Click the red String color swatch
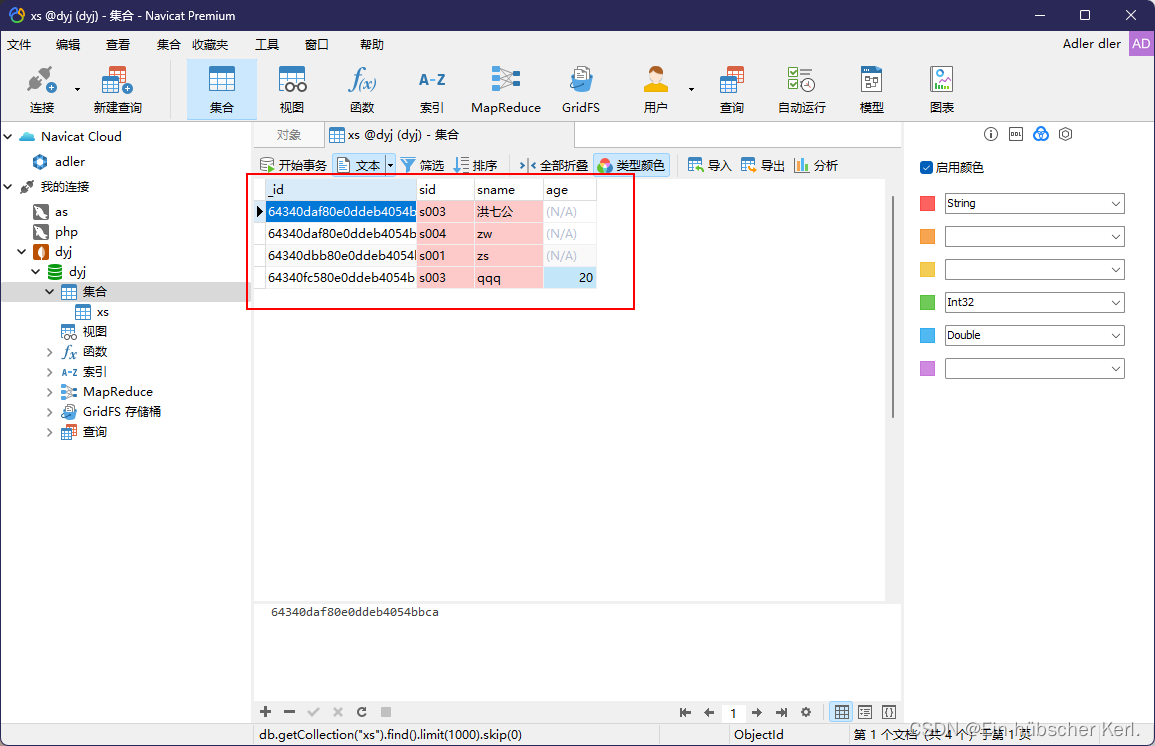1155x746 pixels. (927, 203)
